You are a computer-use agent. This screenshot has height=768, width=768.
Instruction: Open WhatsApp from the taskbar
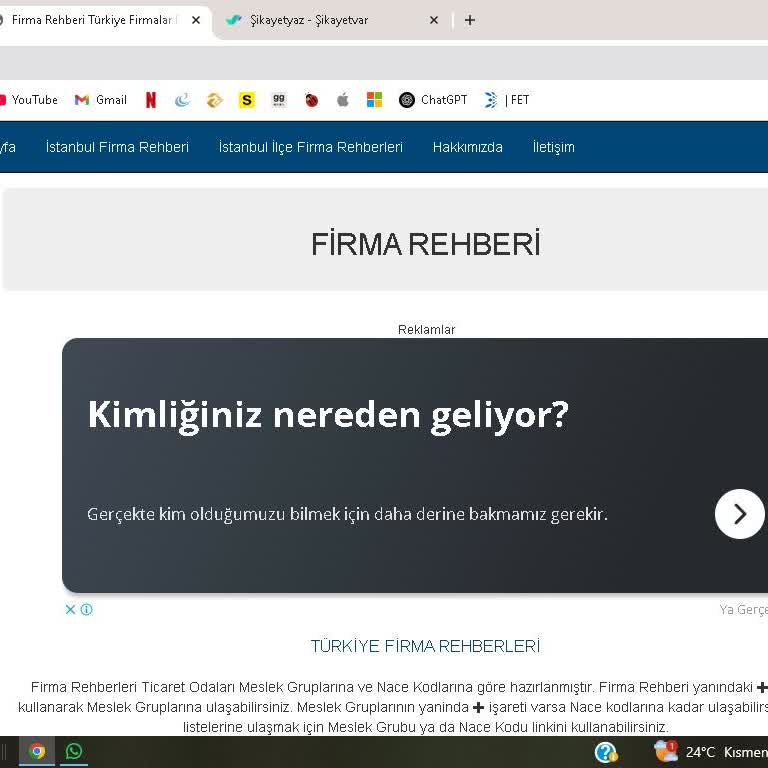[x=74, y=751]
